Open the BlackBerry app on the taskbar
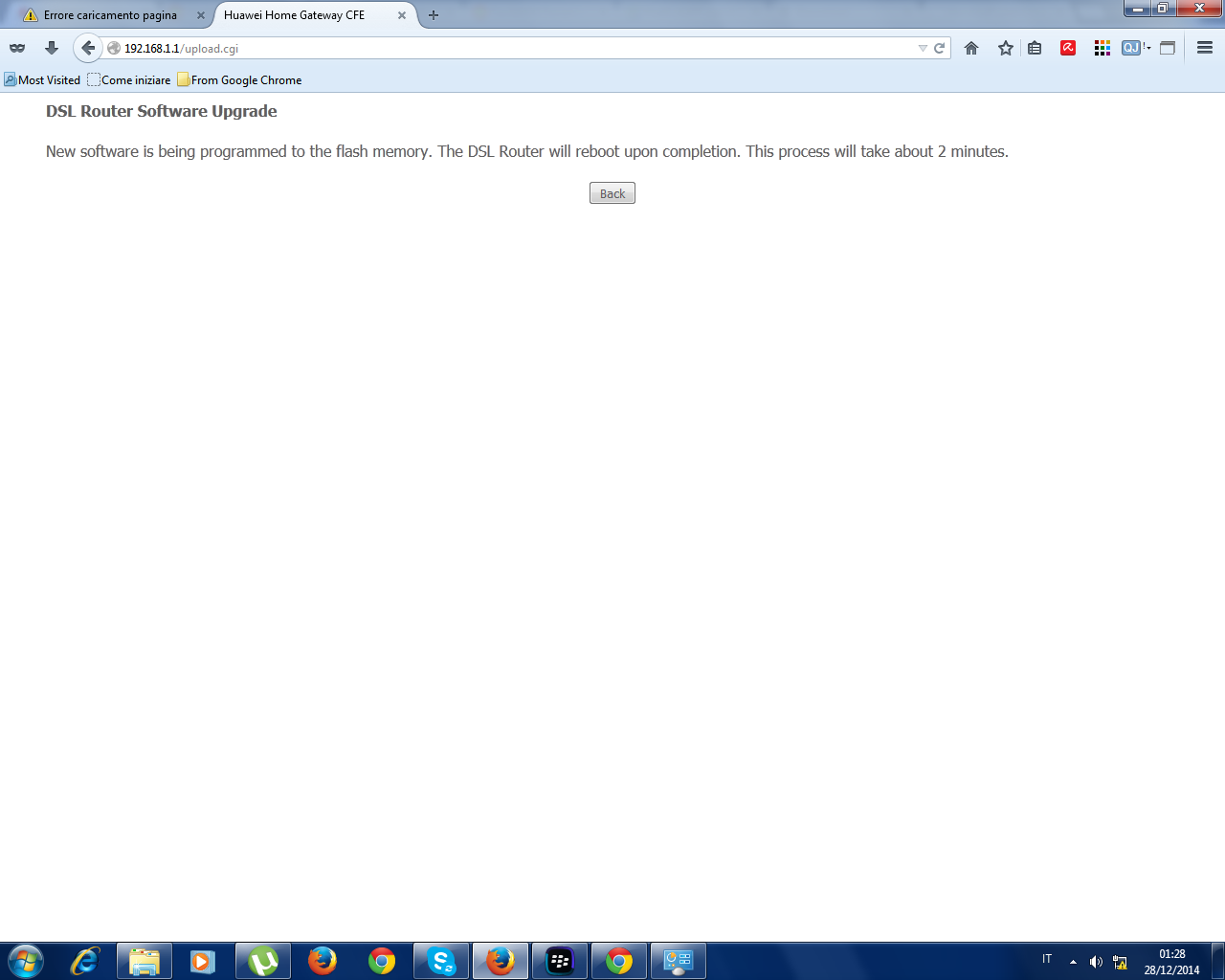The width and height of the screenshot is (1225, 980). click(x=560, y=961)
